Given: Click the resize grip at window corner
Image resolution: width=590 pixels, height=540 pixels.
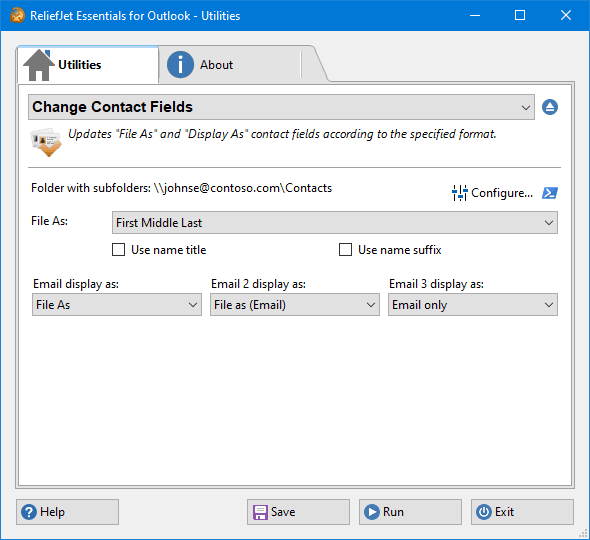Looking at the screenshot, I should 583,533.
